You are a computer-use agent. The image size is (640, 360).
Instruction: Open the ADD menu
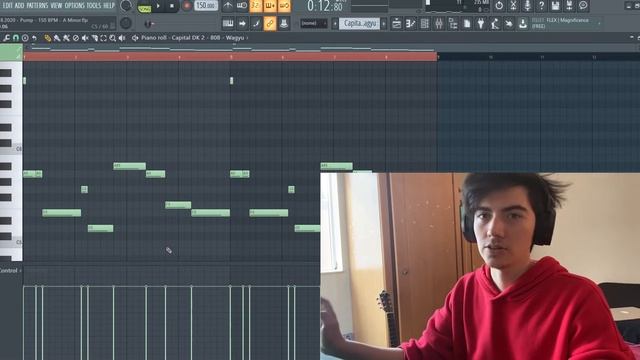click(x=20, y=5)
